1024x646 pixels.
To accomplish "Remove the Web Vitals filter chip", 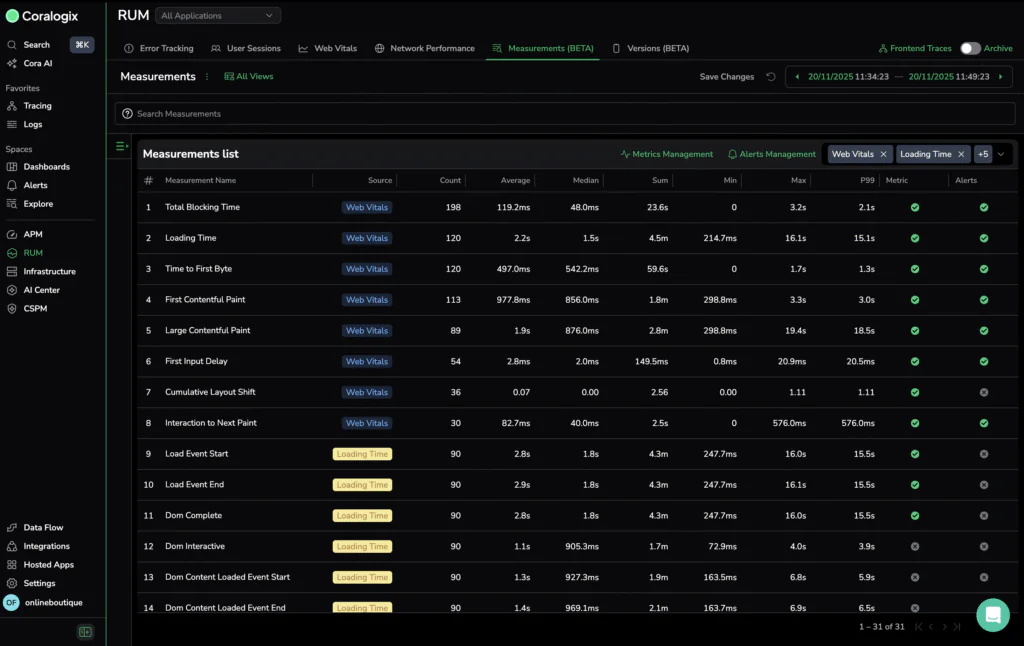I will tap(883, 154).
